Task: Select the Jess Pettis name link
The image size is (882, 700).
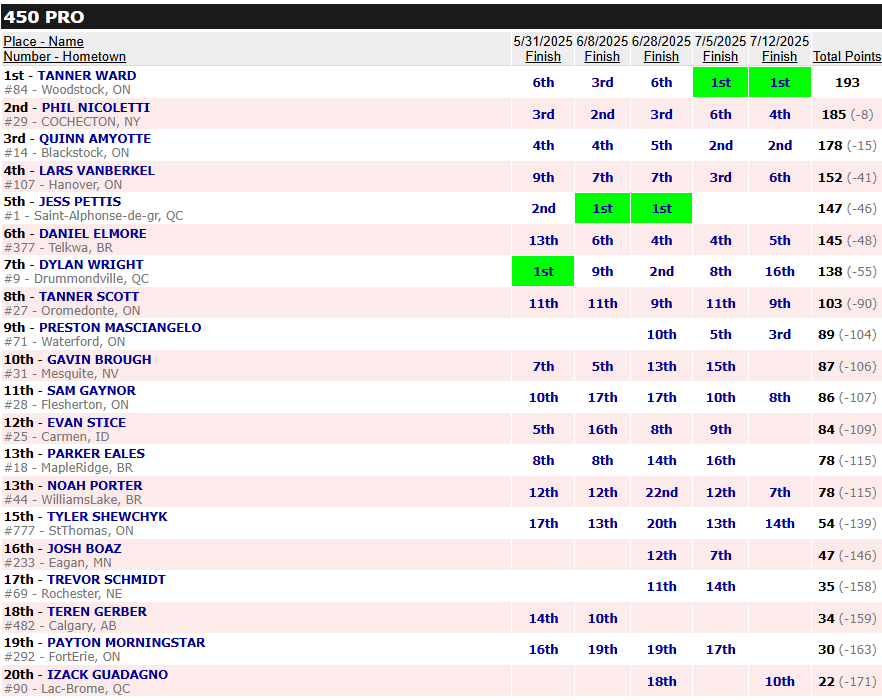Action: [80, 202]
